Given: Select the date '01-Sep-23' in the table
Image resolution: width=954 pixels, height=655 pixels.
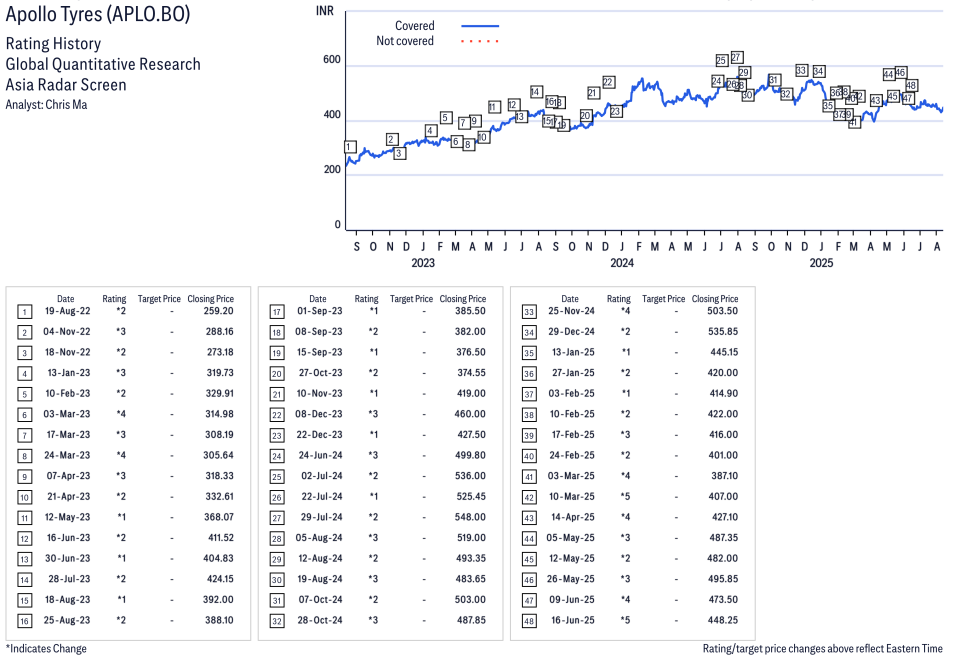Looking at the screenshot, I should (x=319, y=311).
